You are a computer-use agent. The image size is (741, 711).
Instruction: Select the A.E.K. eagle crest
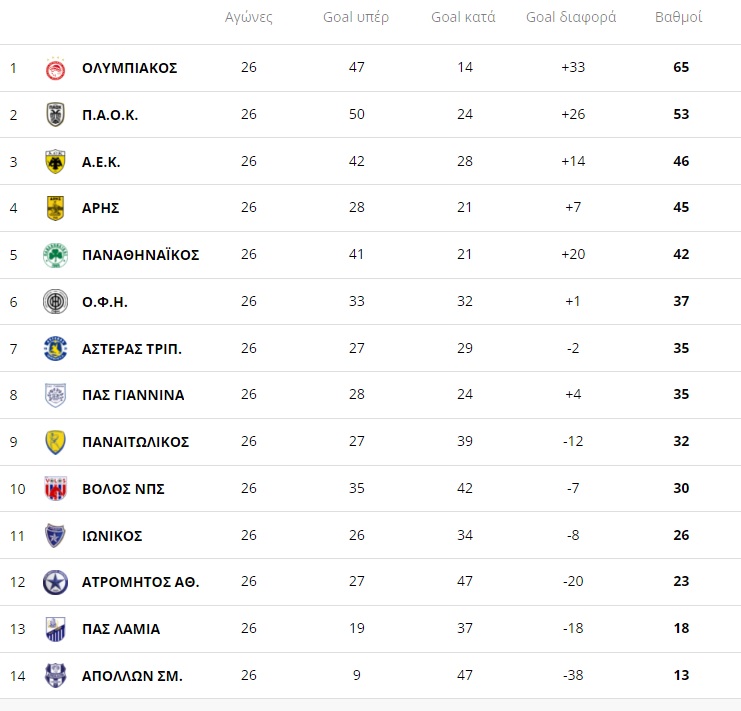tap(55, 162)
